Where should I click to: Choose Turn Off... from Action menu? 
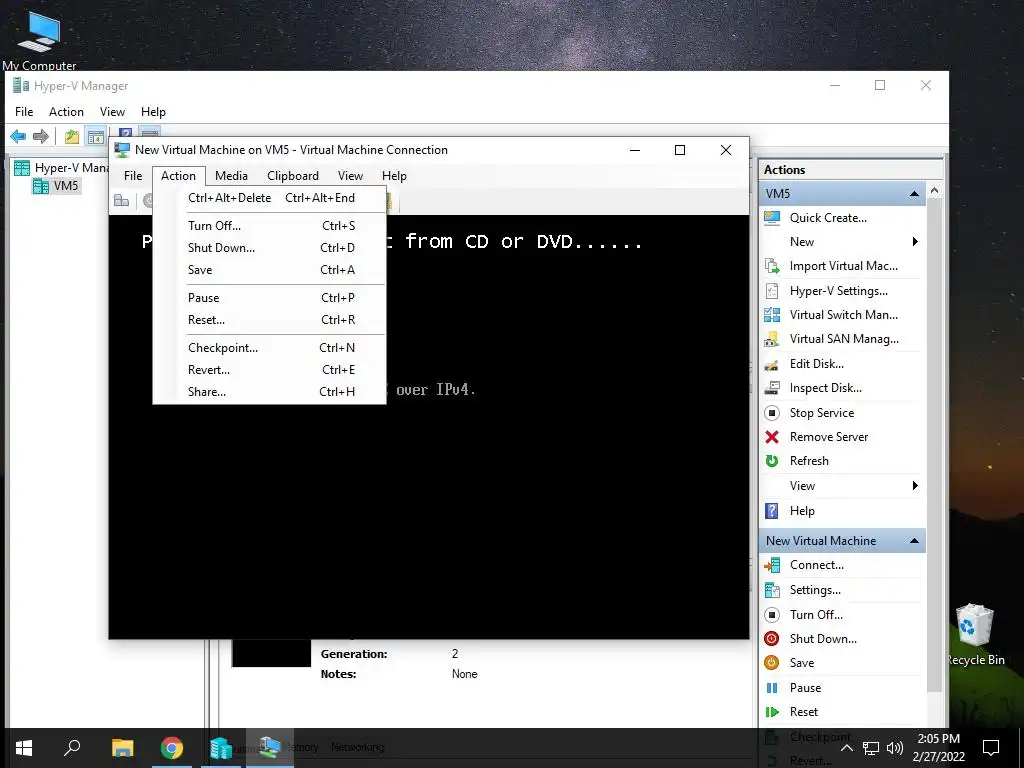pos(270,226)
